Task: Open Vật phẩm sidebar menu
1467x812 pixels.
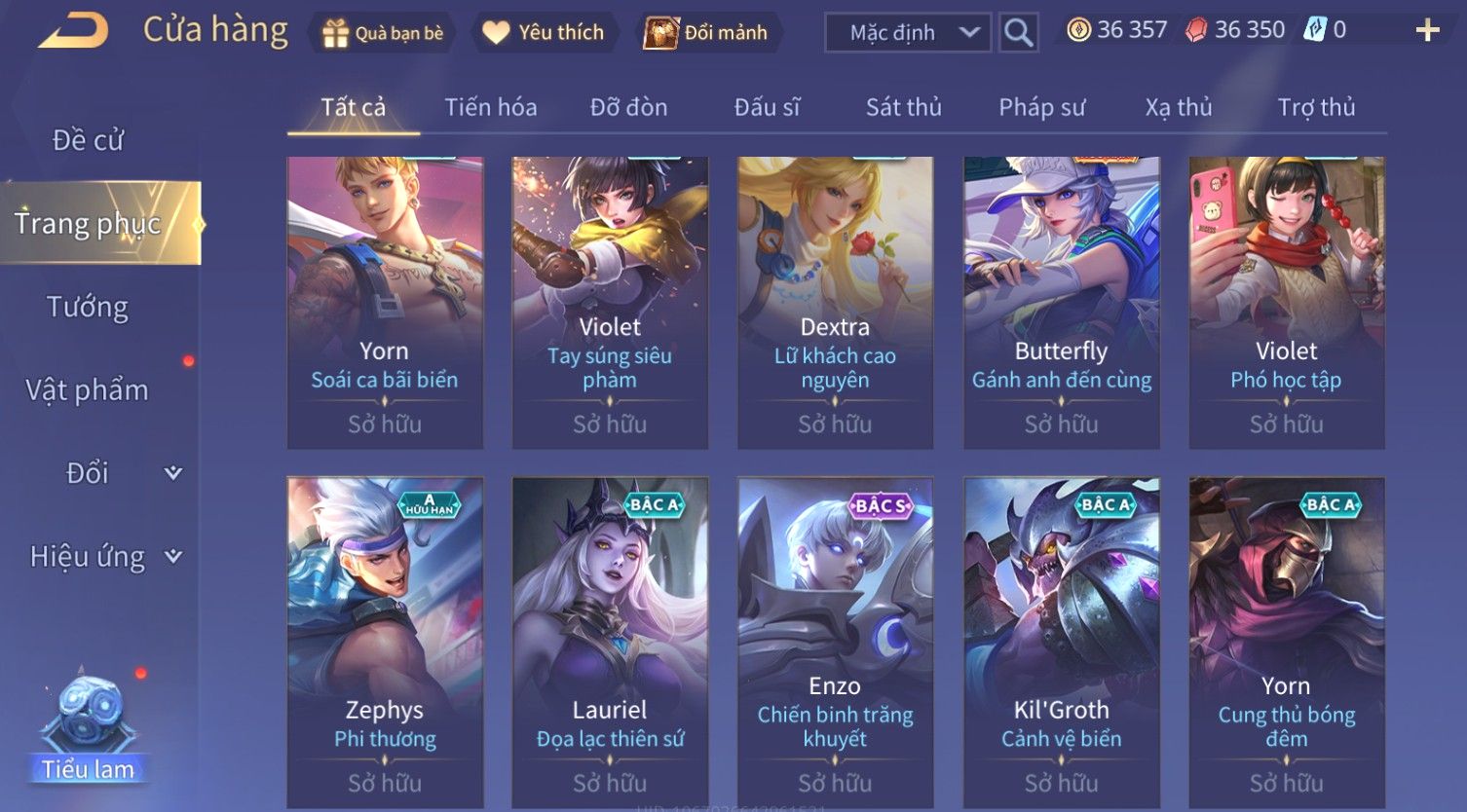Action: click(88, 390)
